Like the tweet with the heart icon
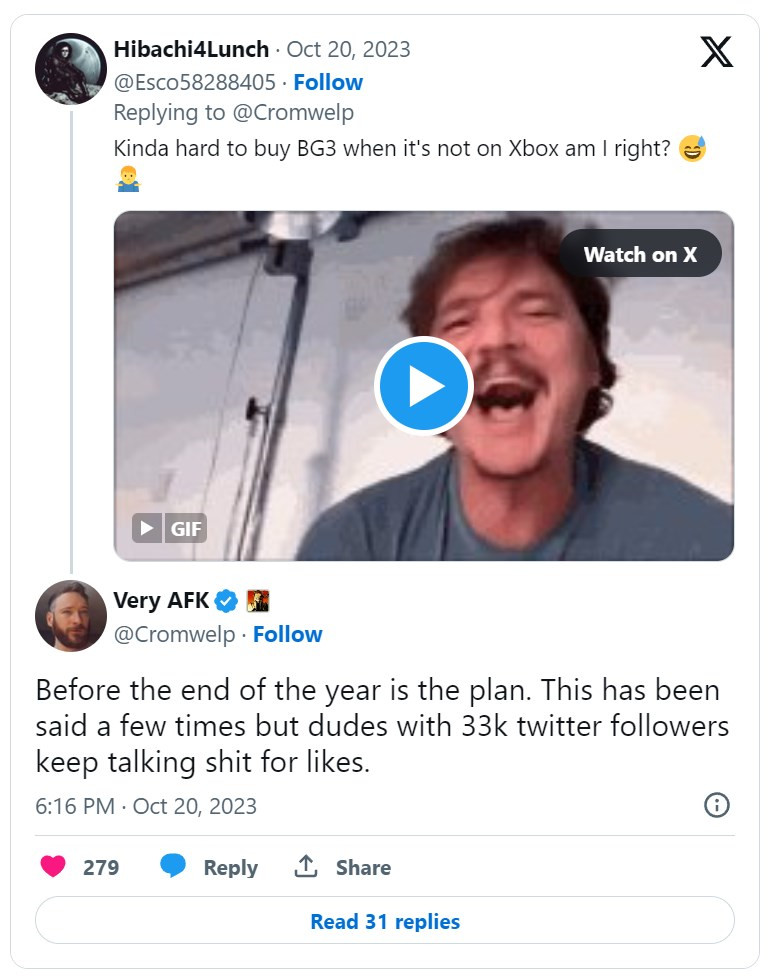Screen dimensions: 771x979 click(54, 867)
